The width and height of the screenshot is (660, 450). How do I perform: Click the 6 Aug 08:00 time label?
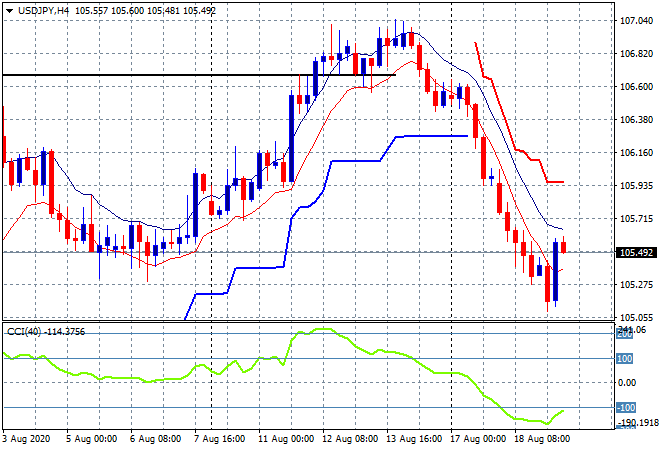point(155,439)
